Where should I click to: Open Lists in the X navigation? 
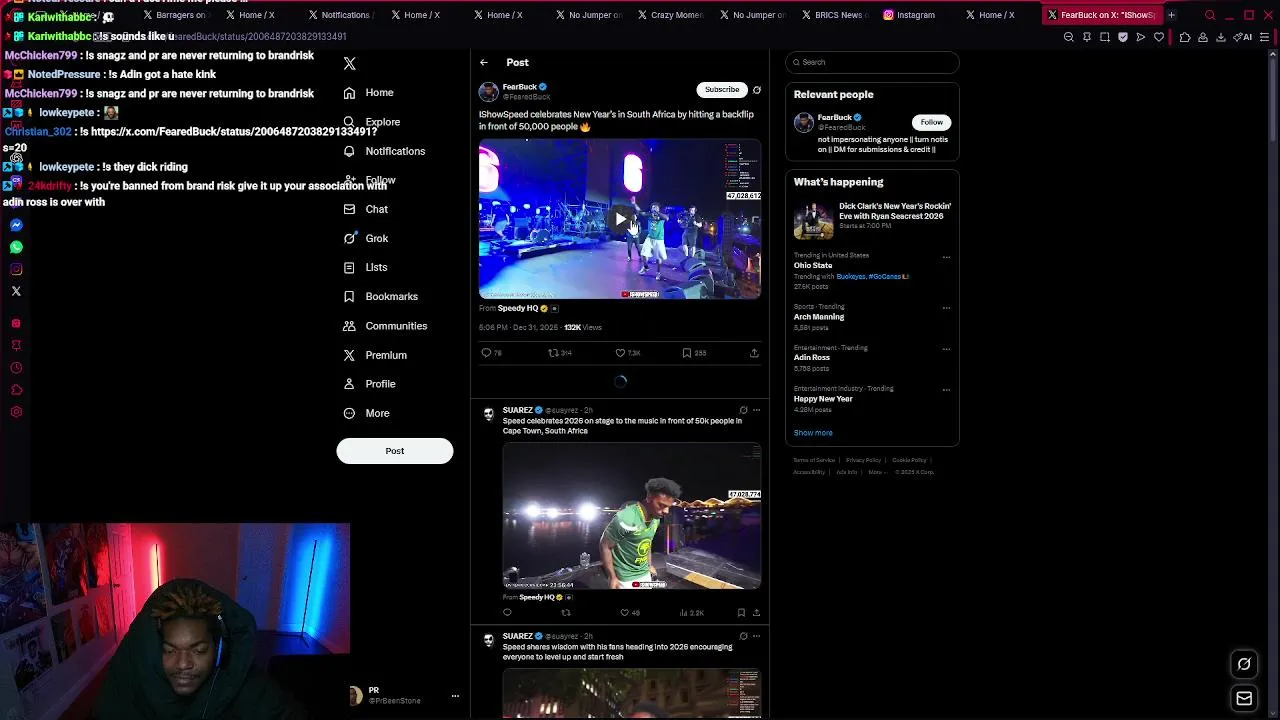[366, 267]
